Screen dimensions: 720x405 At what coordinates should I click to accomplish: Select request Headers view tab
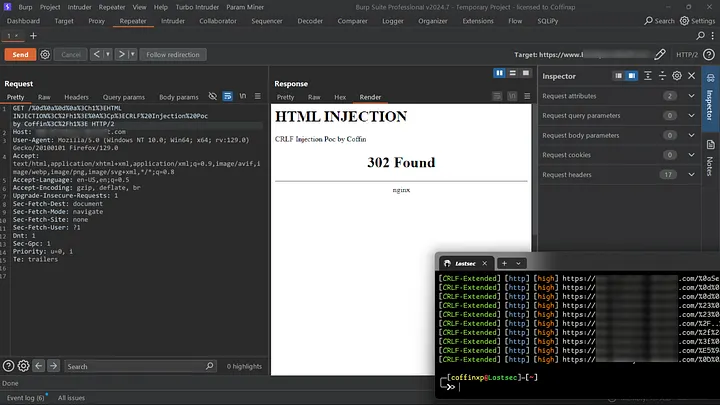(76, 97)
